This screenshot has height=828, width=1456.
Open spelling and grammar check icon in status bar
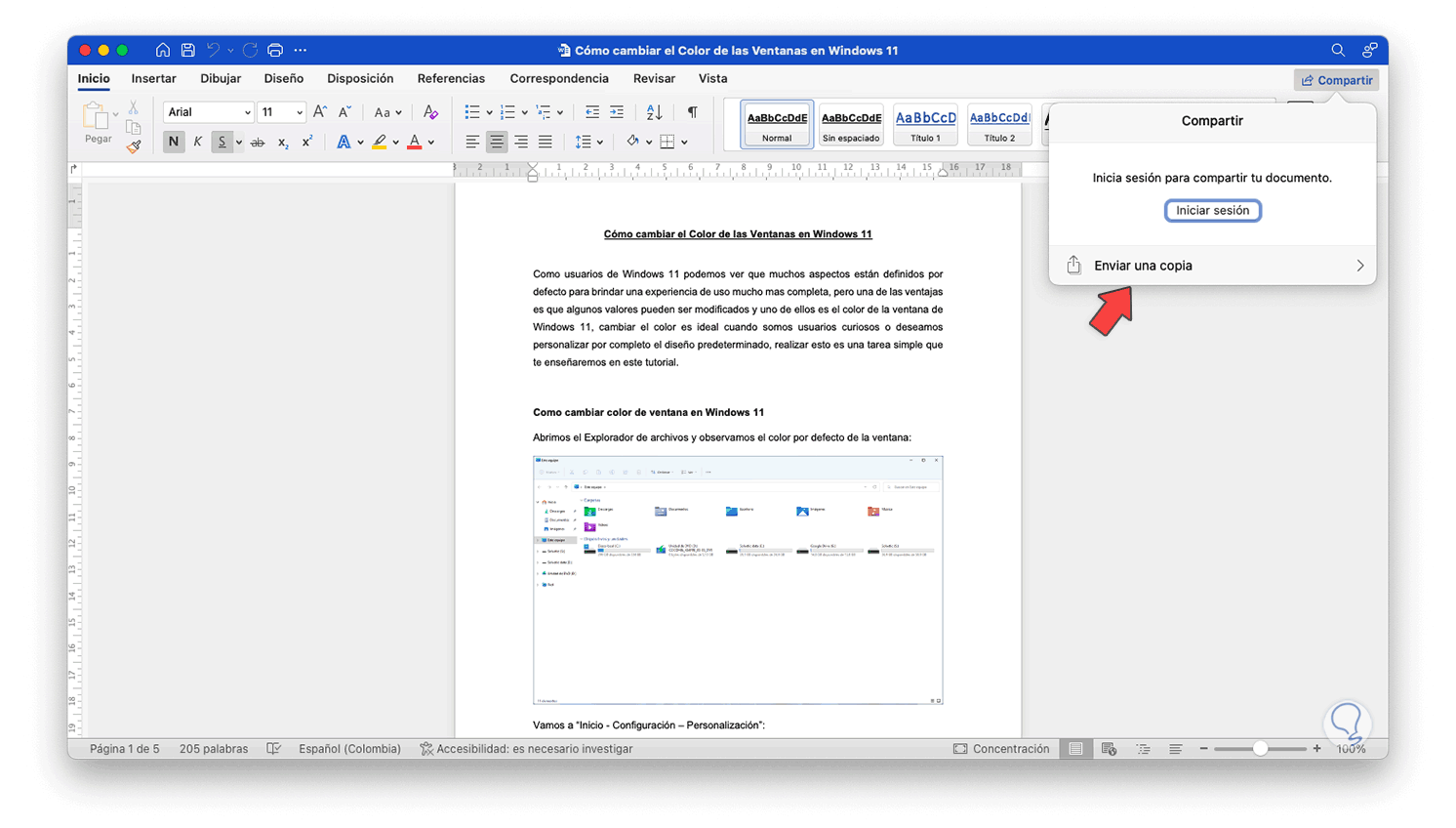pyautogui.click(x=274, y=749)
